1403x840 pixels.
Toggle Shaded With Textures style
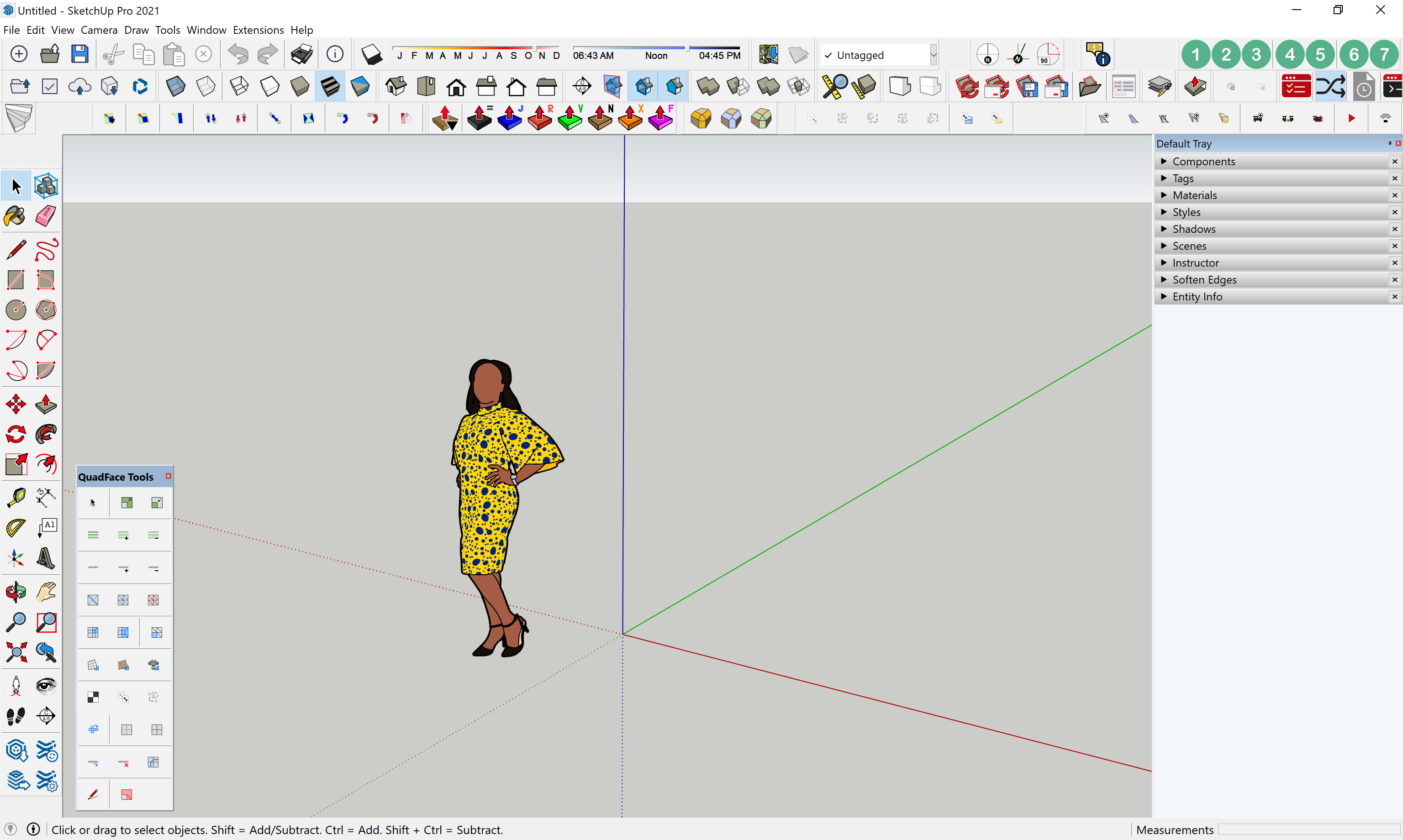tap(330, 87)
